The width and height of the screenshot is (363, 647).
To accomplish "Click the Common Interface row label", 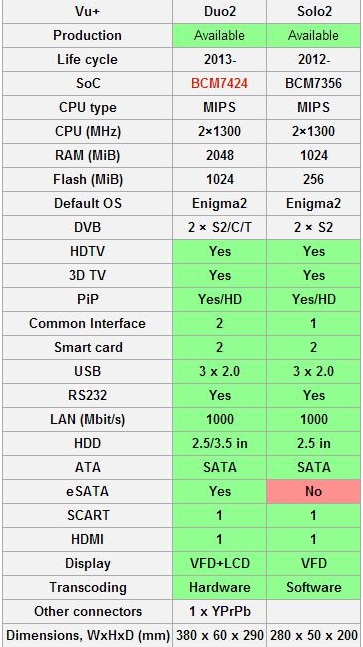I will 87,323.
